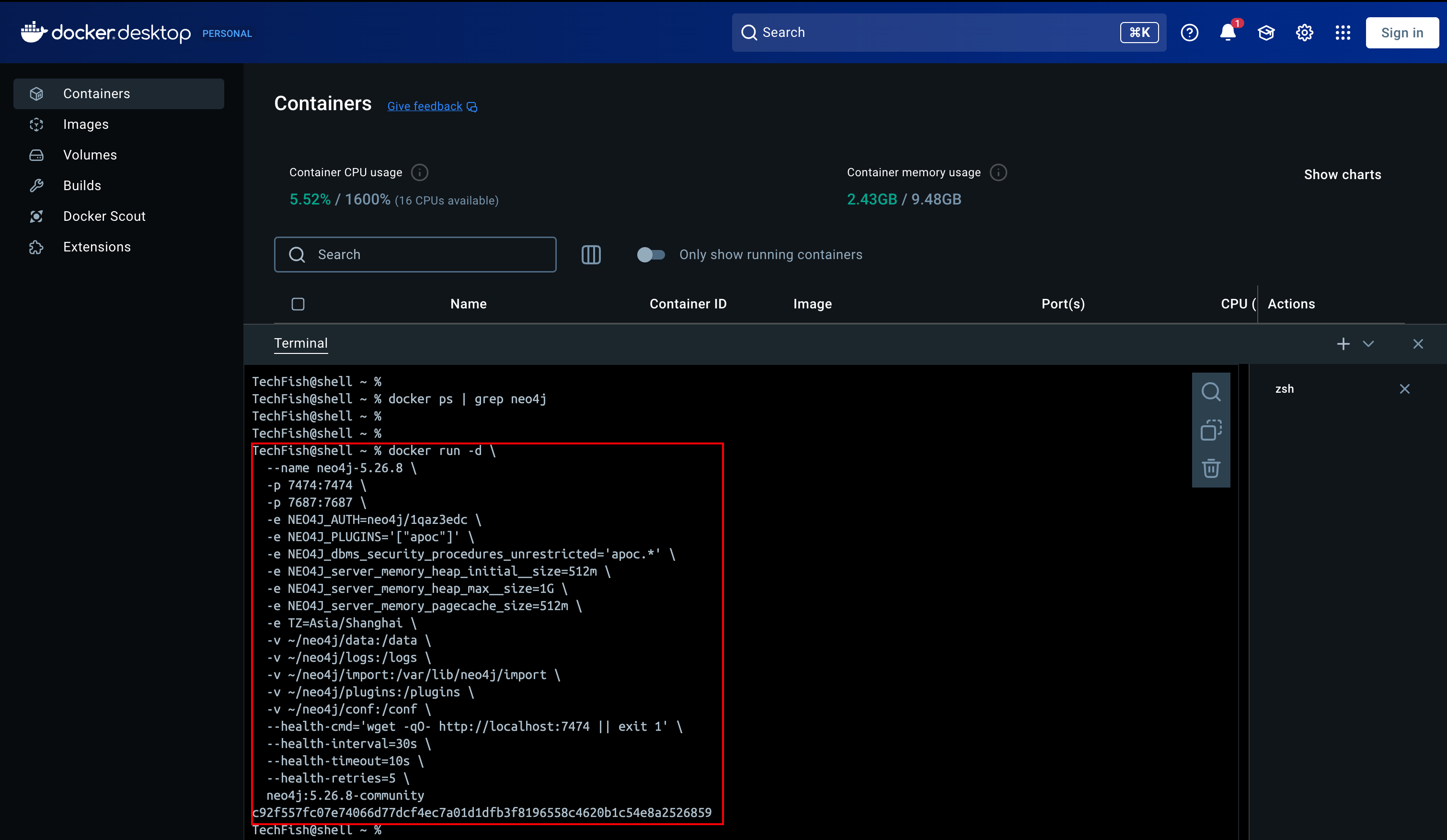The image size is (1447, 840).
Task: Open Volumes in the sidebar
Action: [119, 155]
